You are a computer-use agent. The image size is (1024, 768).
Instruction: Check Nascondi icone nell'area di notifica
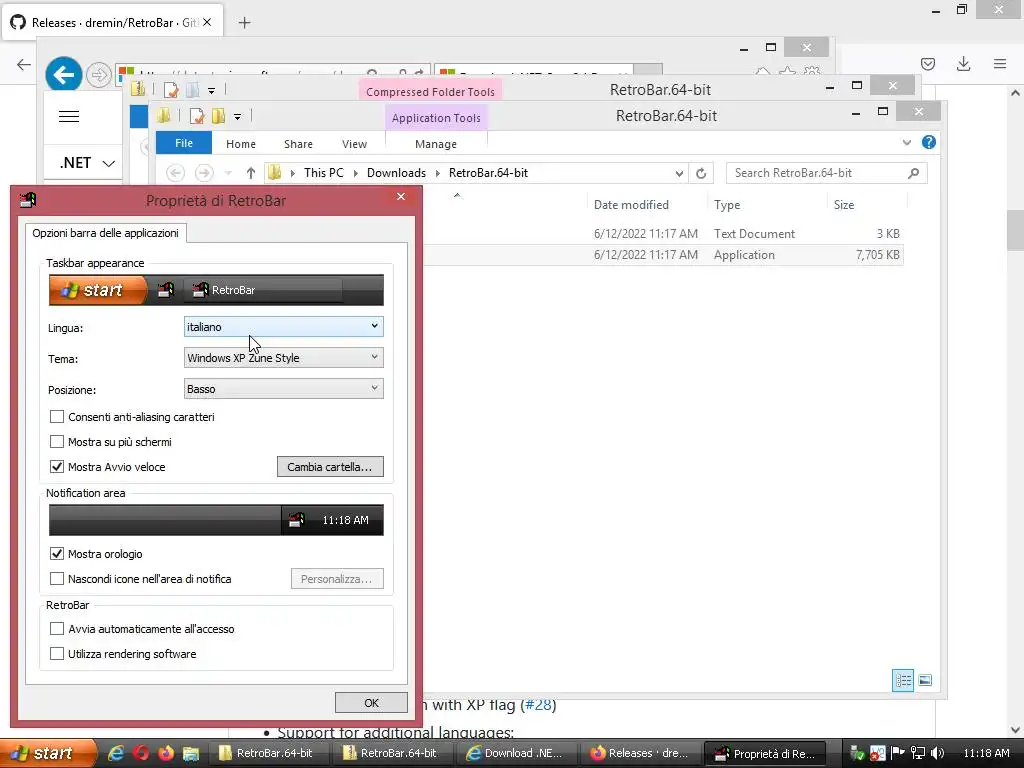(x=57, y=579)
